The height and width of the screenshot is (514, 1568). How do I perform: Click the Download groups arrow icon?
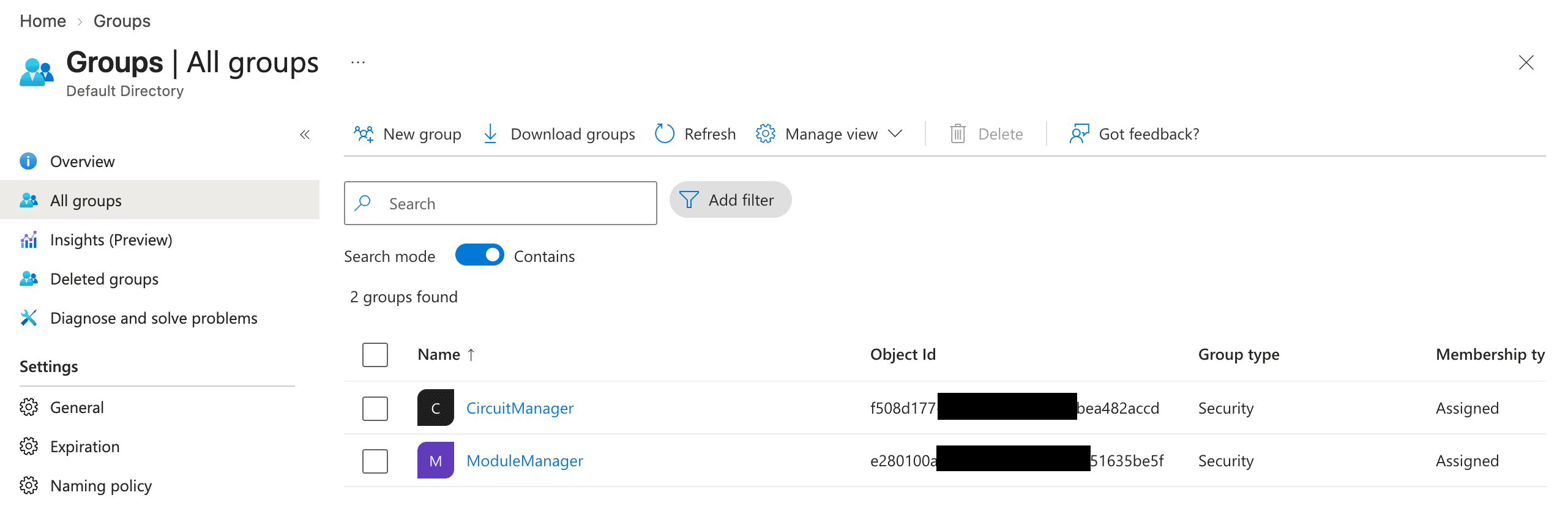[490, 133]
